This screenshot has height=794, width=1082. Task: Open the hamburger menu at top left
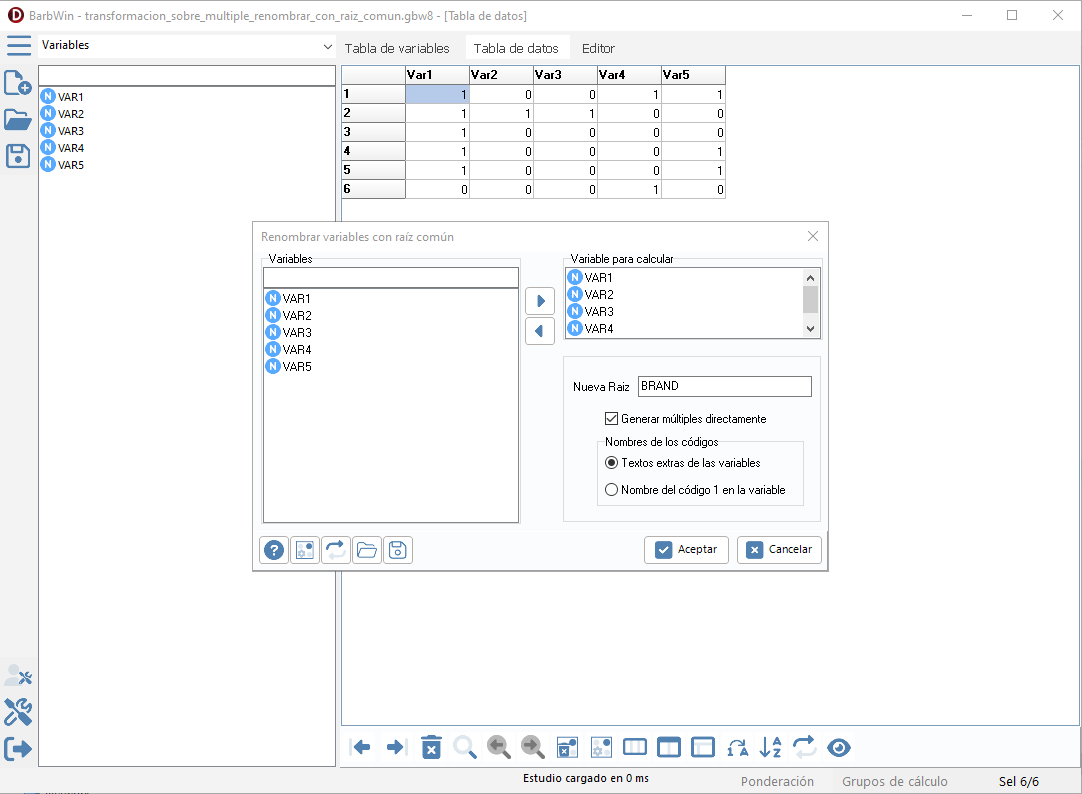[x=19, y=46]
